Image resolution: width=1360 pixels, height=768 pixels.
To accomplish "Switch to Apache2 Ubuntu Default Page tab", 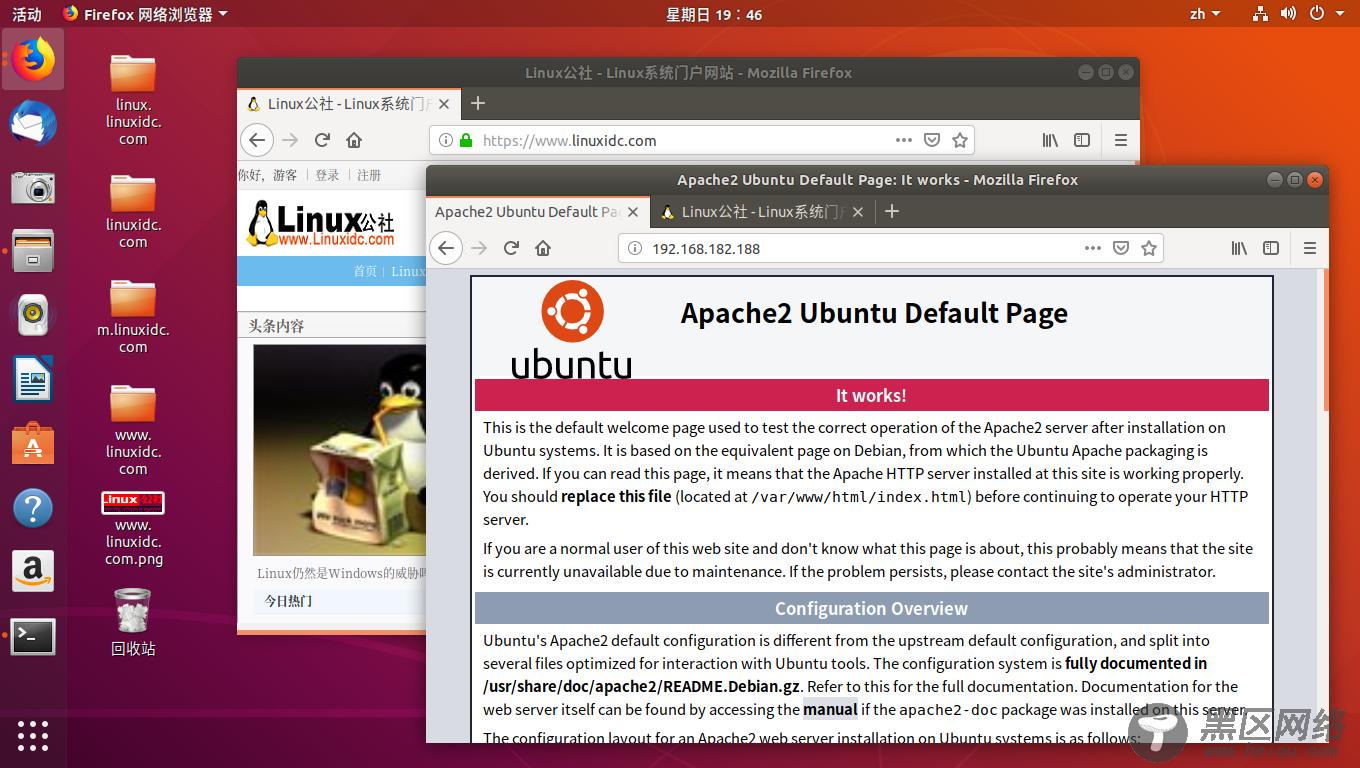I will pyautogui.click(x=538, y=211).
